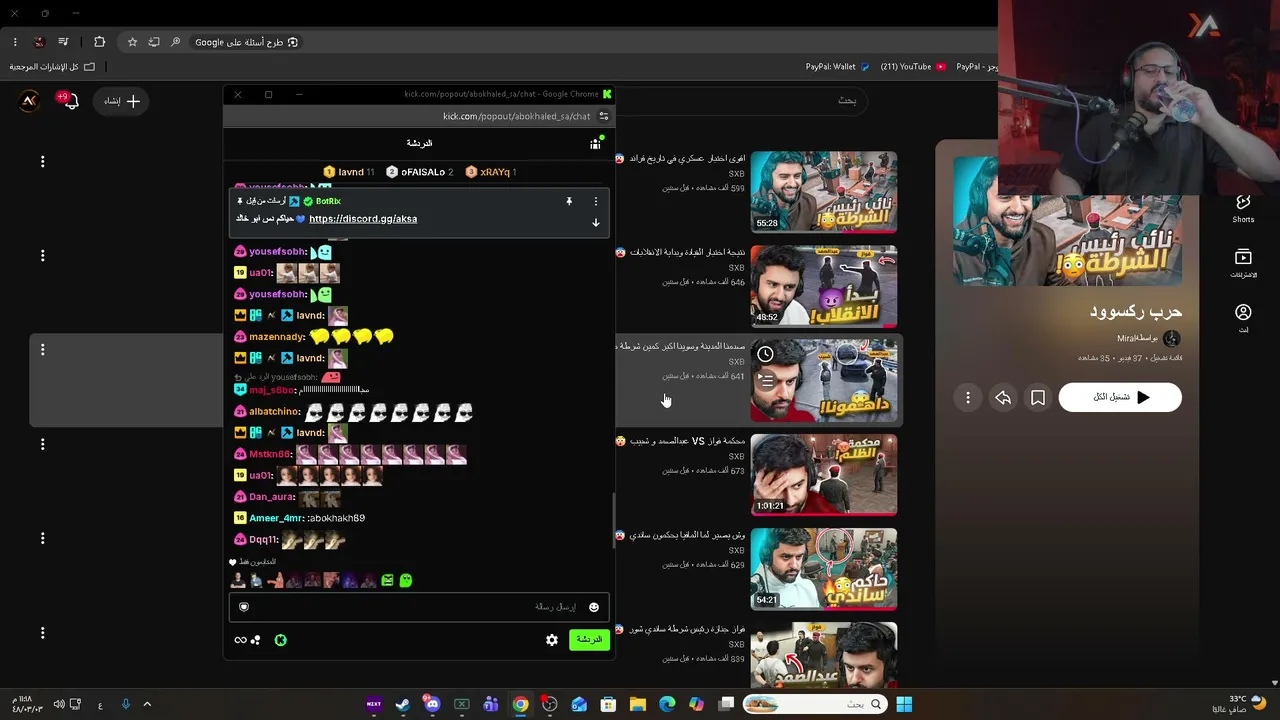Open three-dot options on pinned BotRix message
This screenshot has height=720, width=1280.
[596, 201]
